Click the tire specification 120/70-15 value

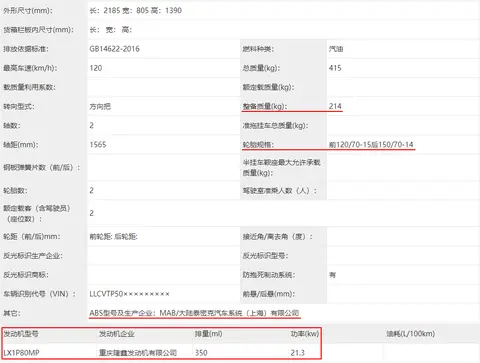point(371,144)
